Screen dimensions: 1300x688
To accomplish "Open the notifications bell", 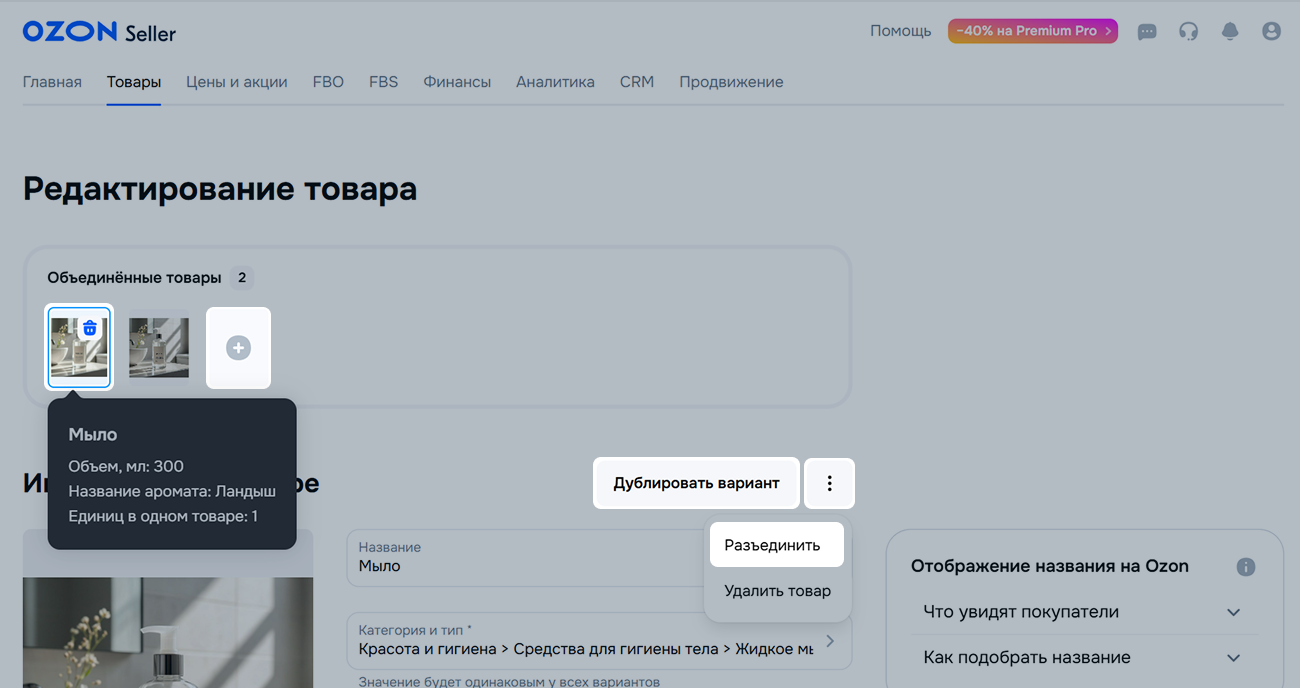I will pyautogui.click(x=1230, y=32).
